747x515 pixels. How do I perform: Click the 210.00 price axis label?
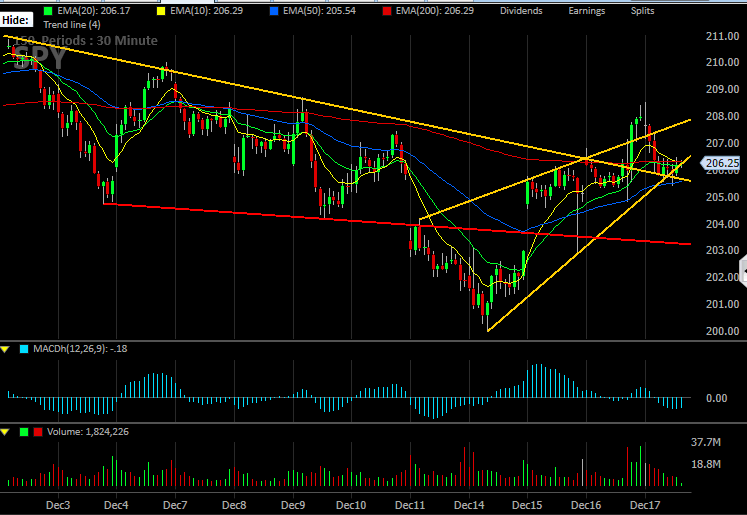pos(722,62)
